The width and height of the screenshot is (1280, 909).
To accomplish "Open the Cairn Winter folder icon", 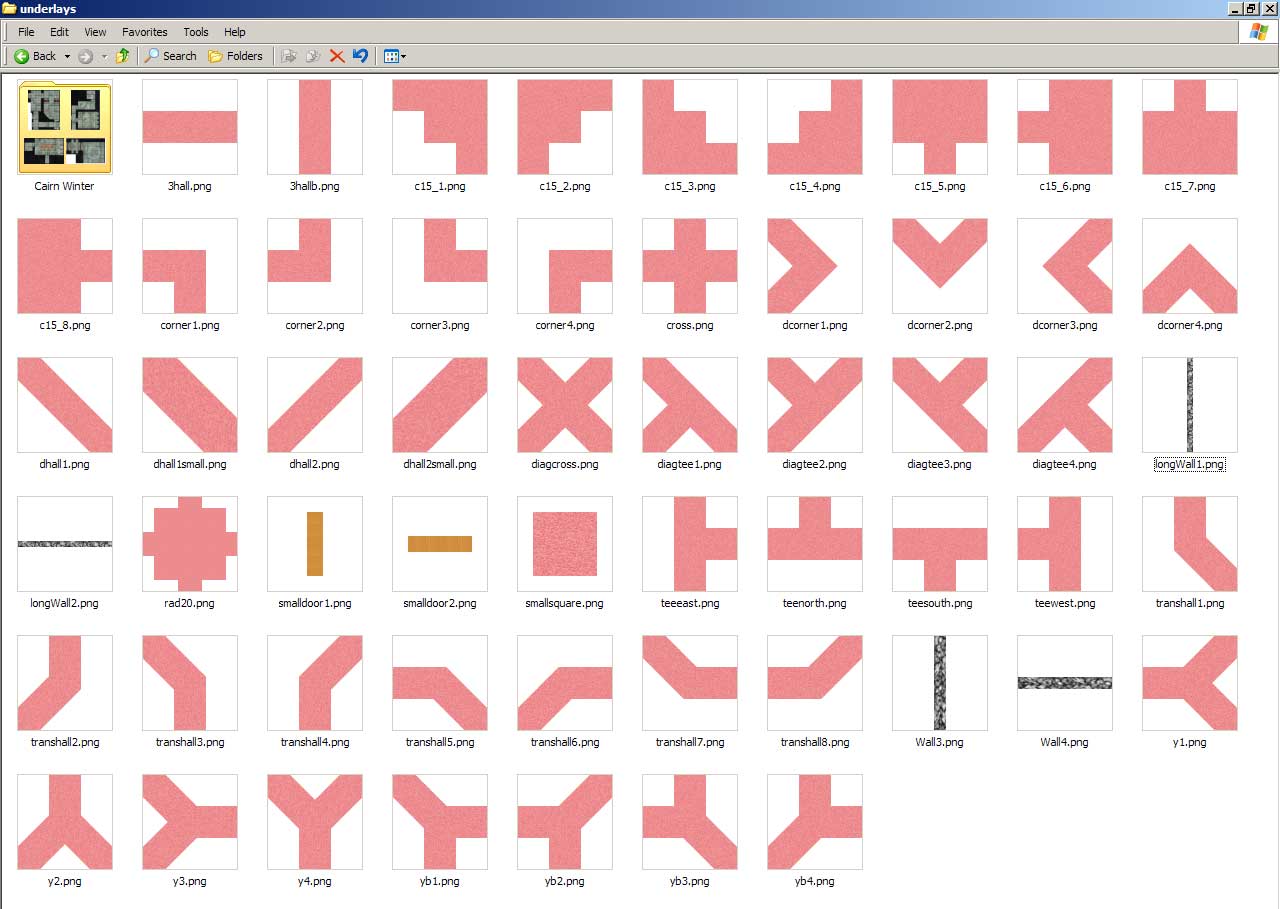I will pyautogui.click(x=65, y=127).
